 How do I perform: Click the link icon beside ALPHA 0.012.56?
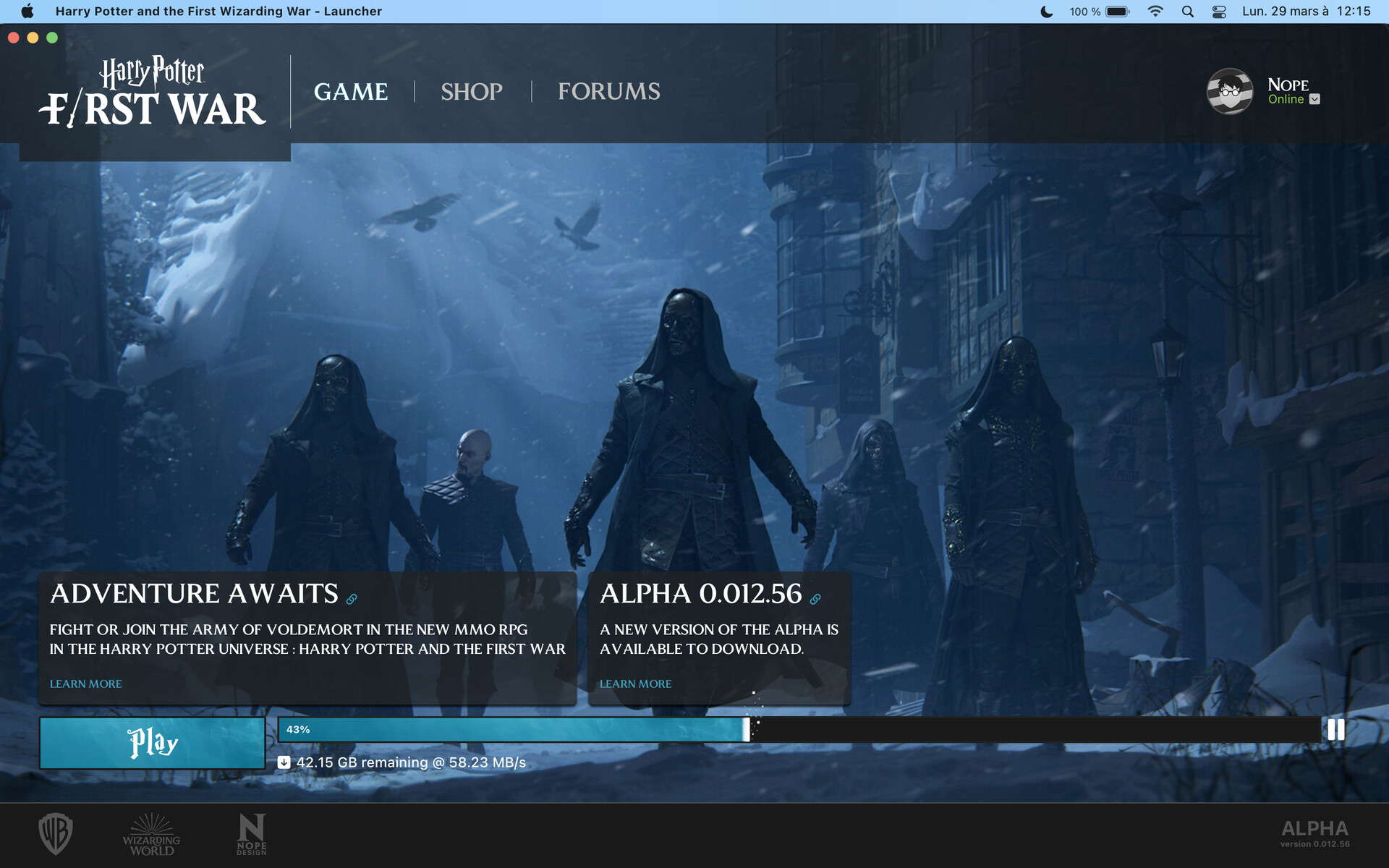coord(816,599)
